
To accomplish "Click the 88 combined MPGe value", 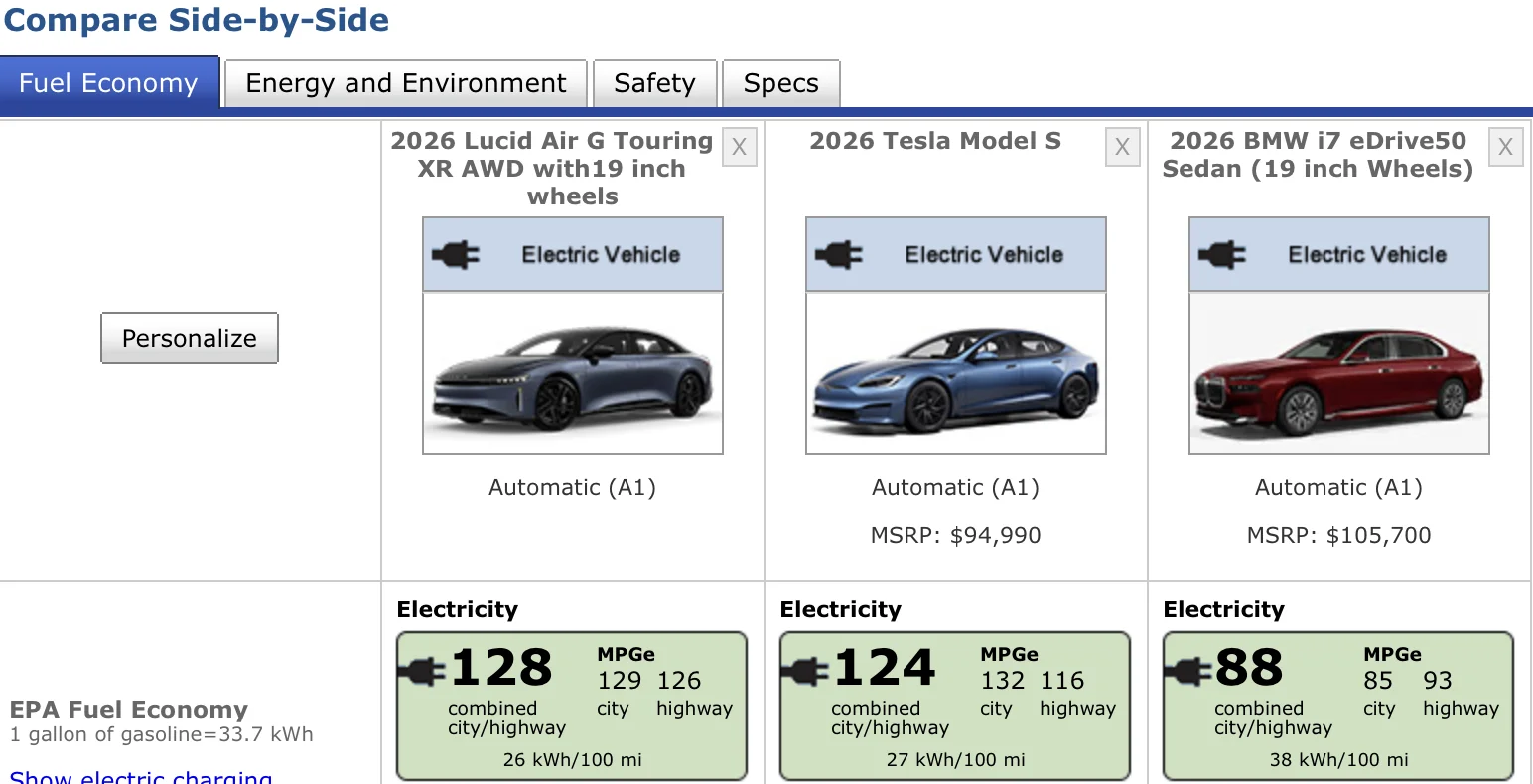I will coord(1249,668).
